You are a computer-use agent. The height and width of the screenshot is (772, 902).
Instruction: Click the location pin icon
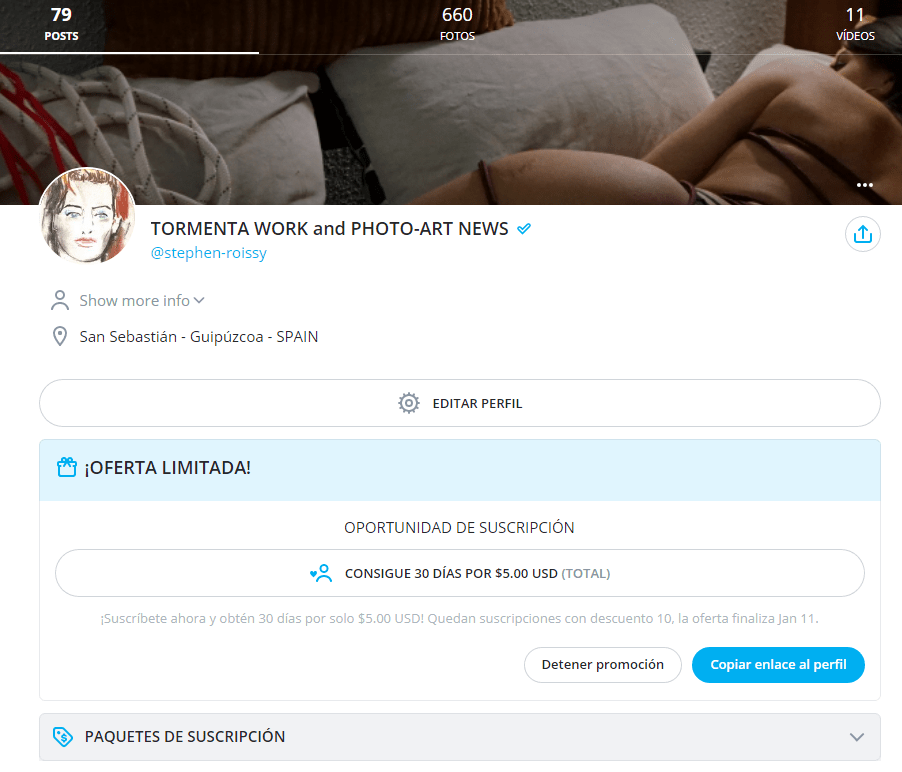(x=60, y=337)
